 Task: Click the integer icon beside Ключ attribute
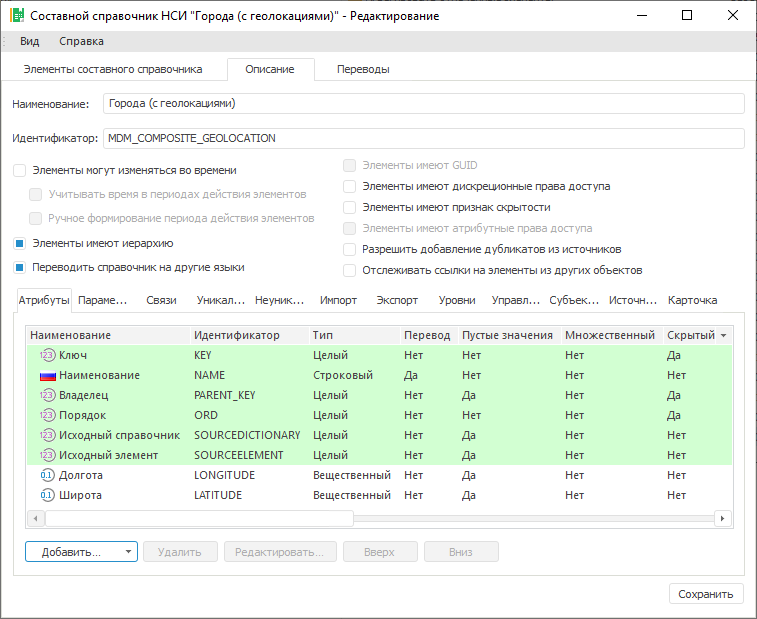tap(47, 355)
